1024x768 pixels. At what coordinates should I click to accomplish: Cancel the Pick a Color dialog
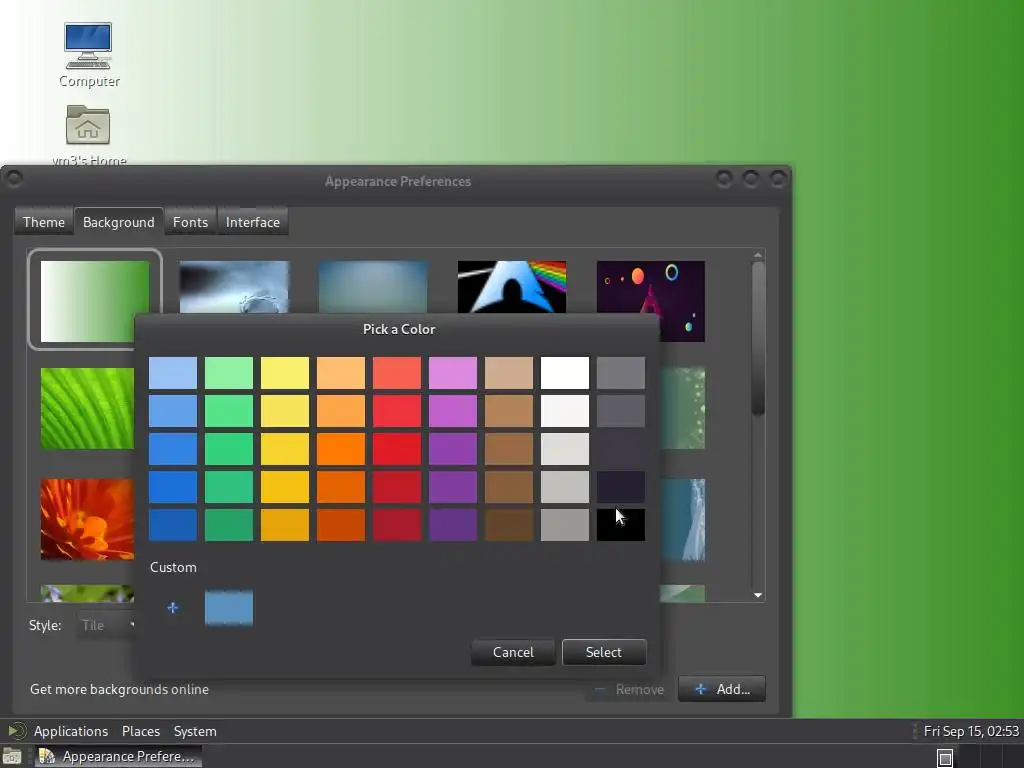pos(513,652)
